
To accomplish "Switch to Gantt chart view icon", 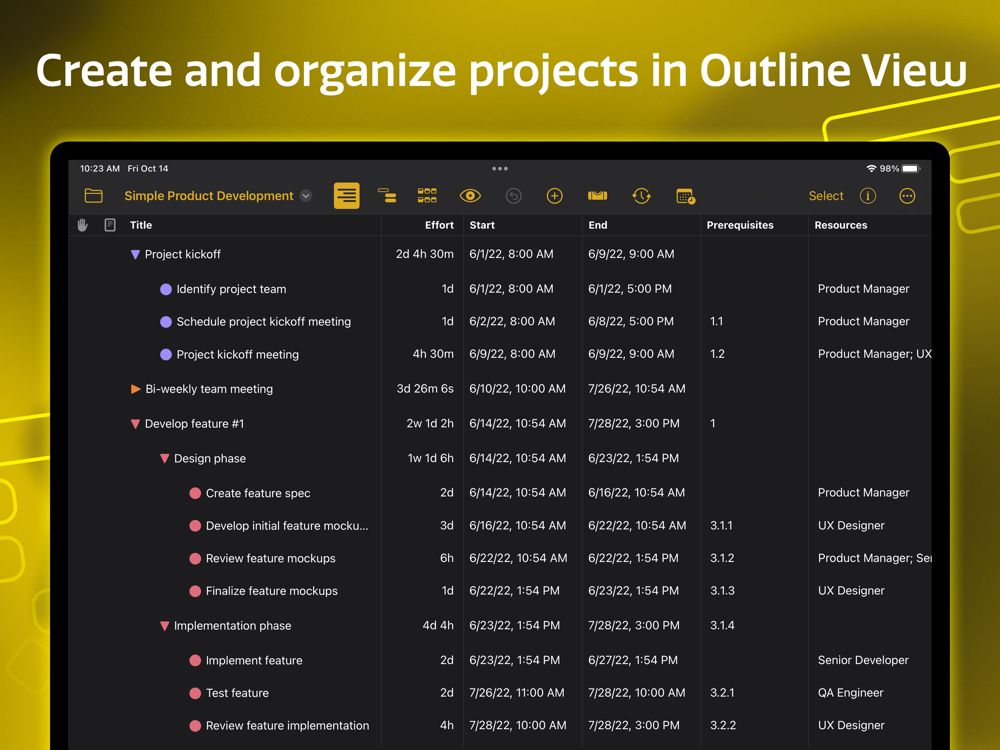I will pyautogui.click(x=387, y=196).
